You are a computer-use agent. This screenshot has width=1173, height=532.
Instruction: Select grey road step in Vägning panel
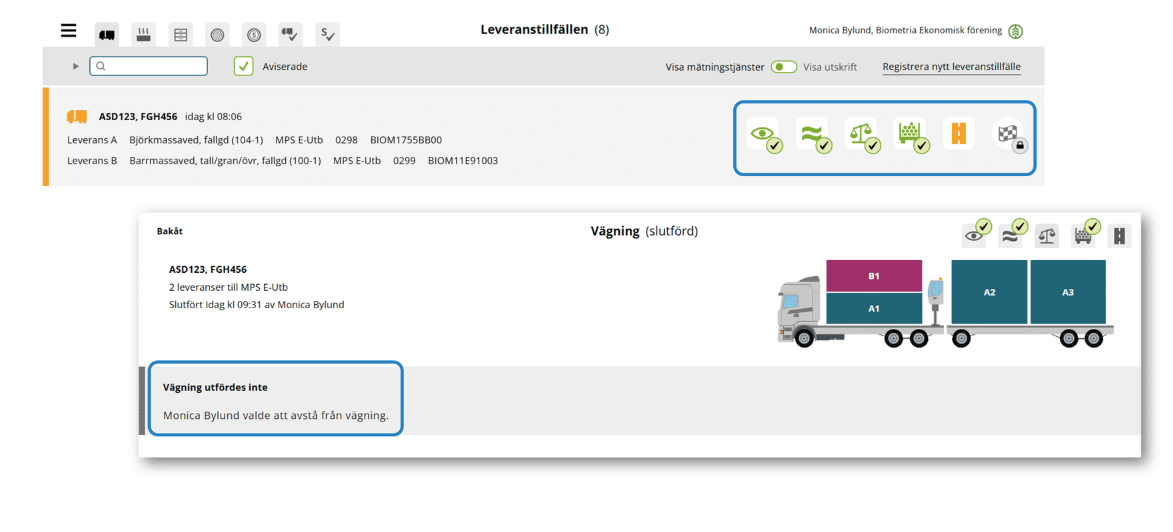click(1119, 236)
